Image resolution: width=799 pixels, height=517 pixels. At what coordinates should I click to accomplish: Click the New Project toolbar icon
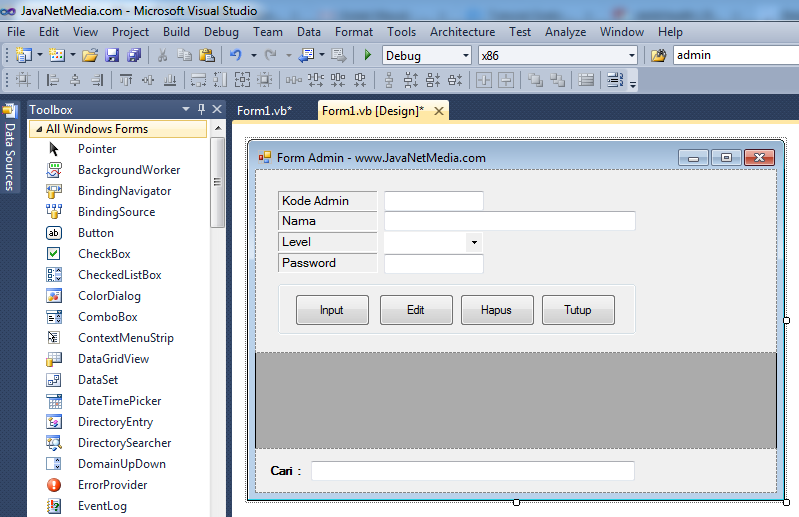[x=23, y=55]
